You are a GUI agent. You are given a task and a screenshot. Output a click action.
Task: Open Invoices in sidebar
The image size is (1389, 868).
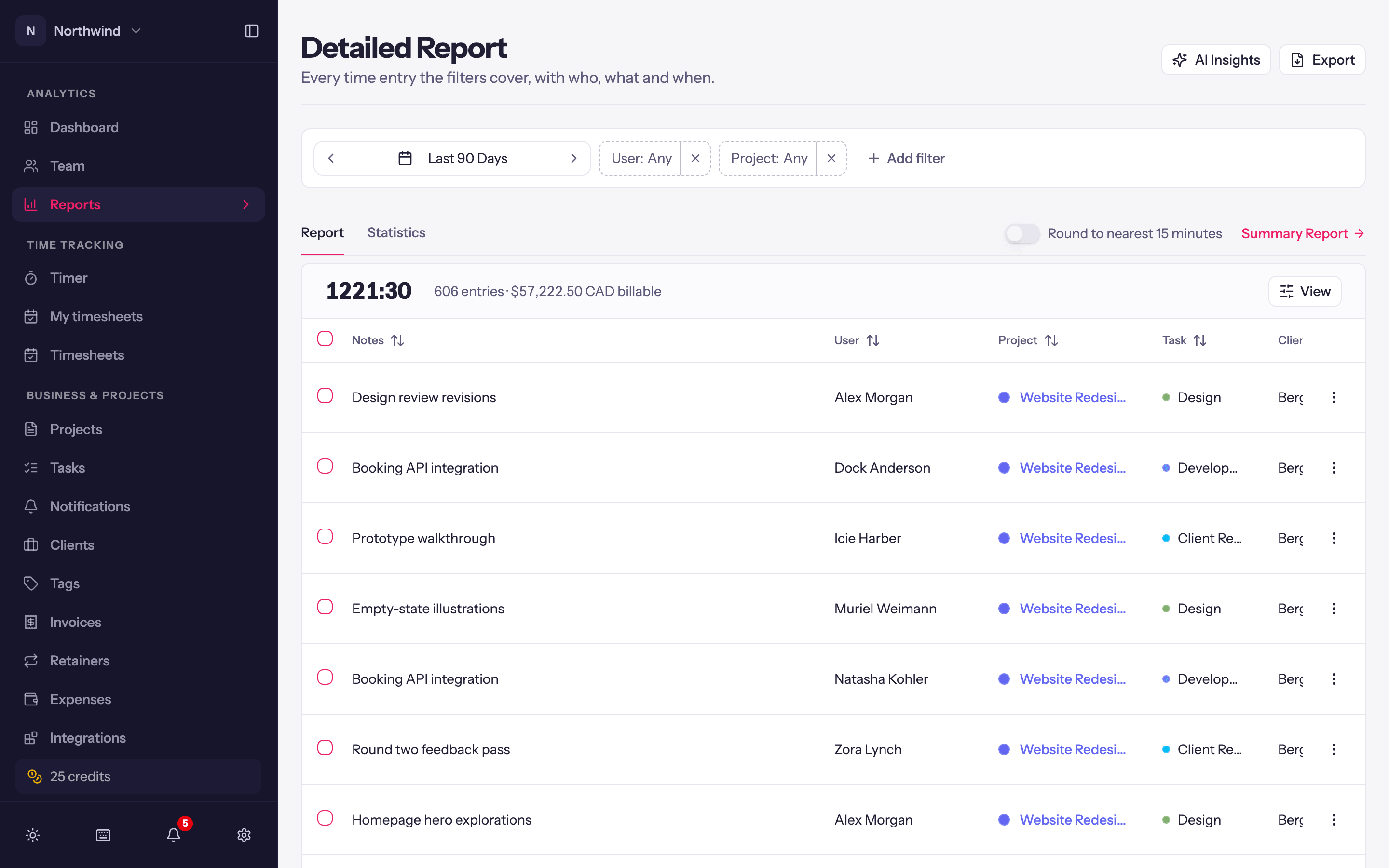pos(138,622)
